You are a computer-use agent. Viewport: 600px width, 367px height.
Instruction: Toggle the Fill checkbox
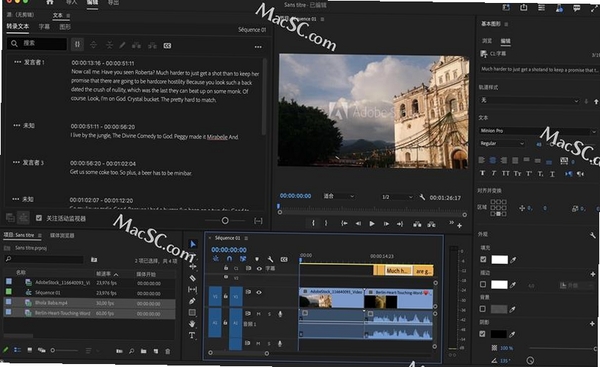click(483, 259)
